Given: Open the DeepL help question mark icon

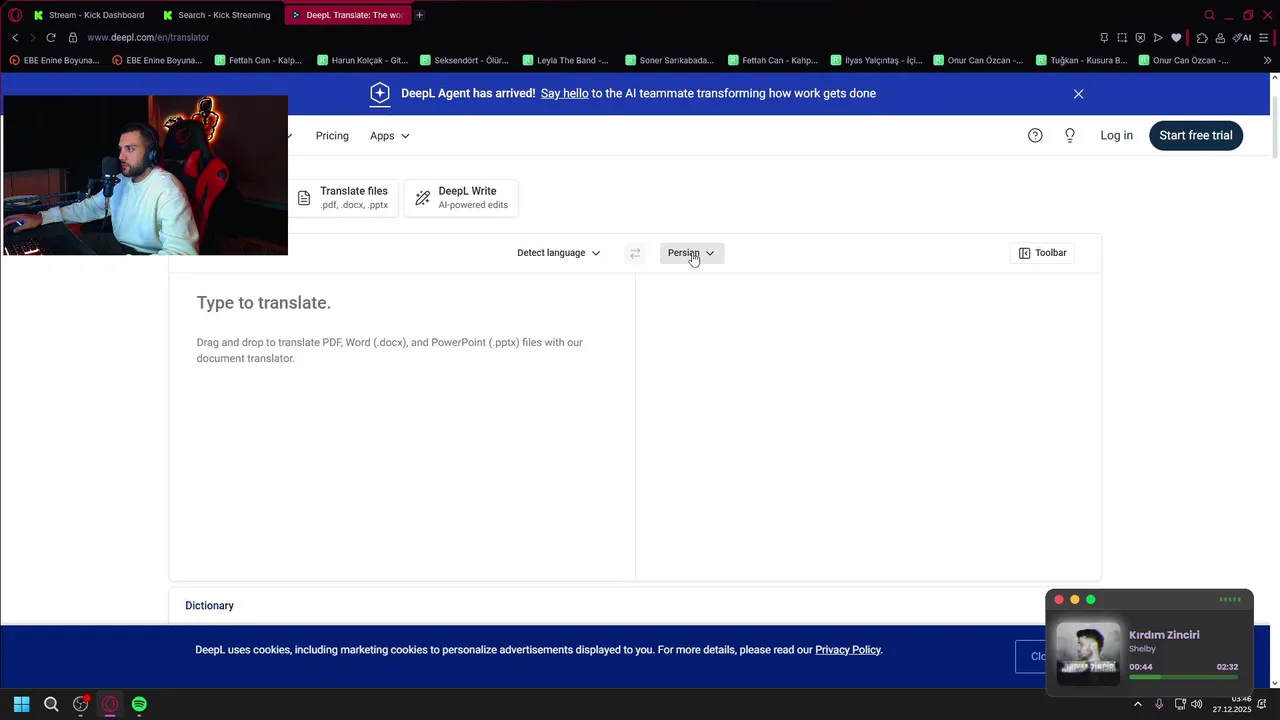Looking at the screenshot, I should (1035, 136).
